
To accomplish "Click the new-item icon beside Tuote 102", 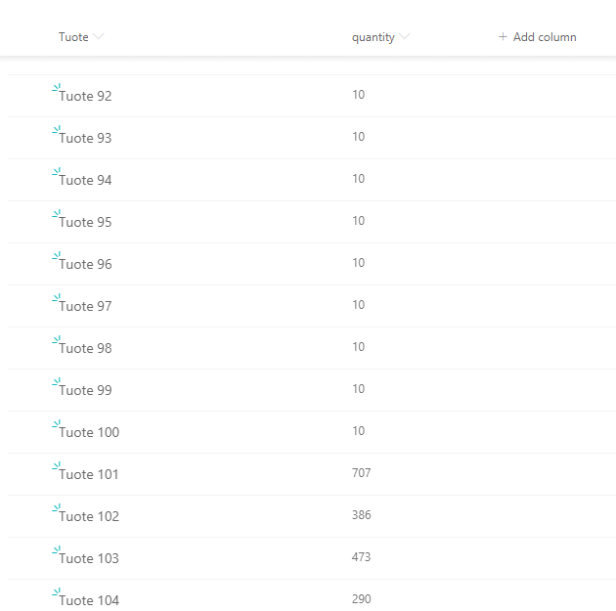I will tap(56, 510).
